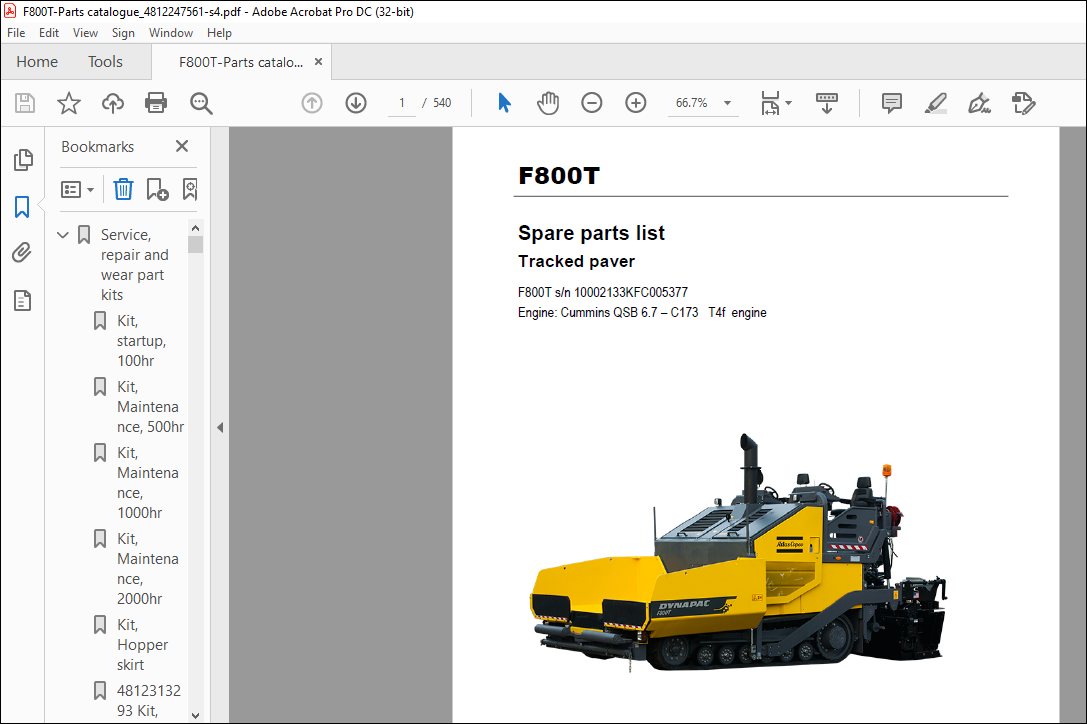Choose the Selection arrow tool
Screen dimensions: 1087x724
[x=504, y=103]
